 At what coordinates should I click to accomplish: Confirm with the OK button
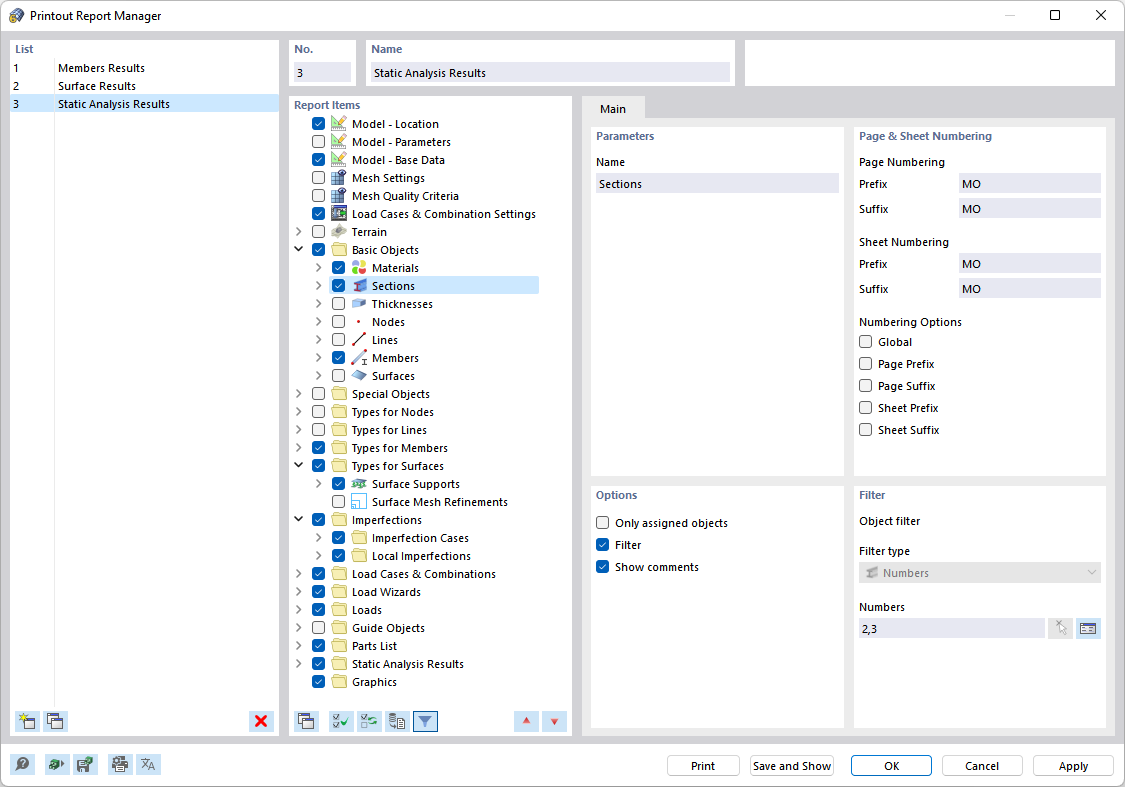891,765
